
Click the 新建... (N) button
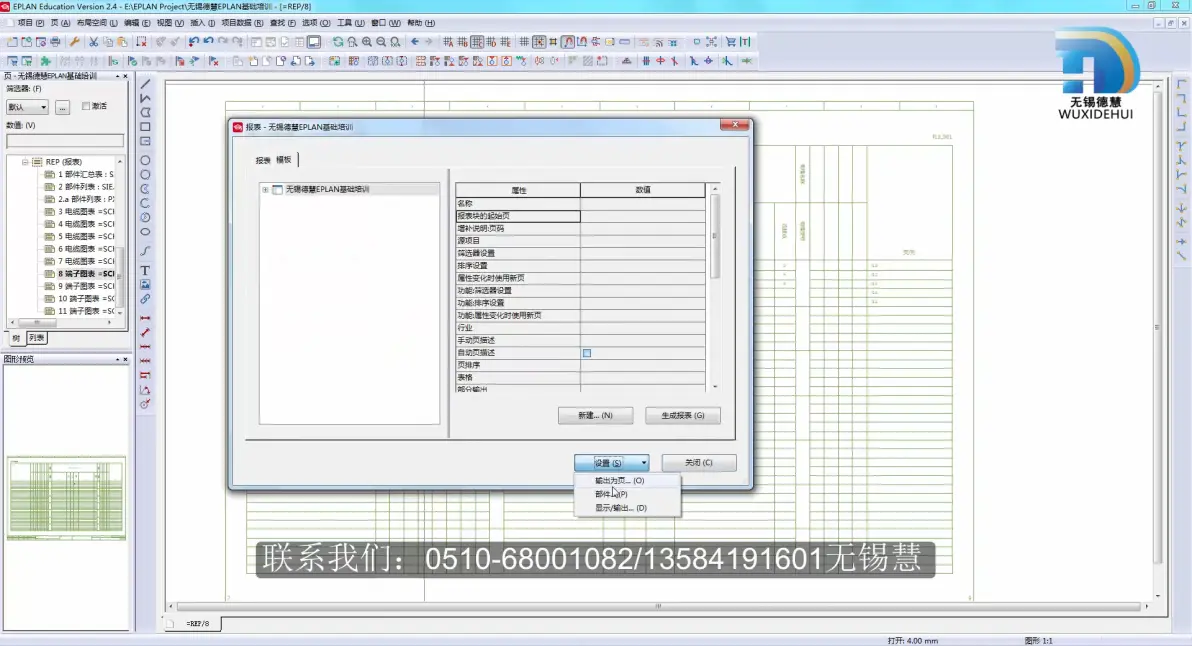coord(595,416)
